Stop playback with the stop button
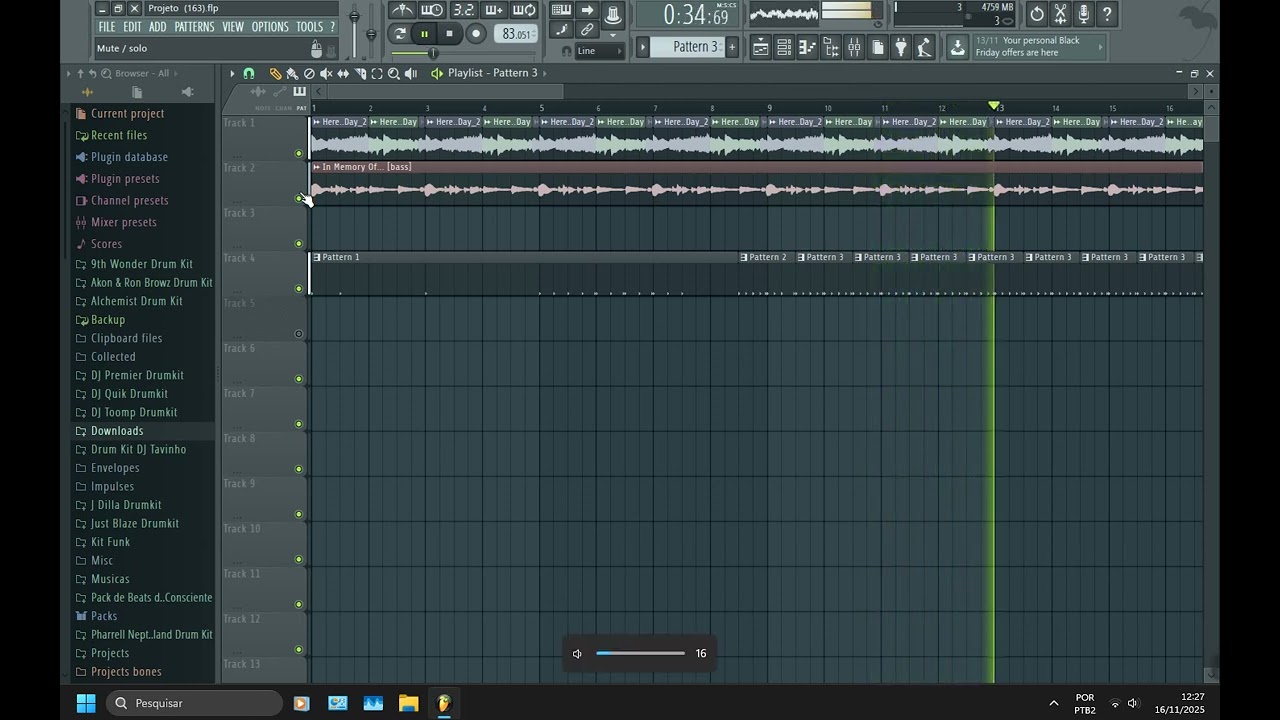The width and height of the screenshot is (1280, 720). 449,33
